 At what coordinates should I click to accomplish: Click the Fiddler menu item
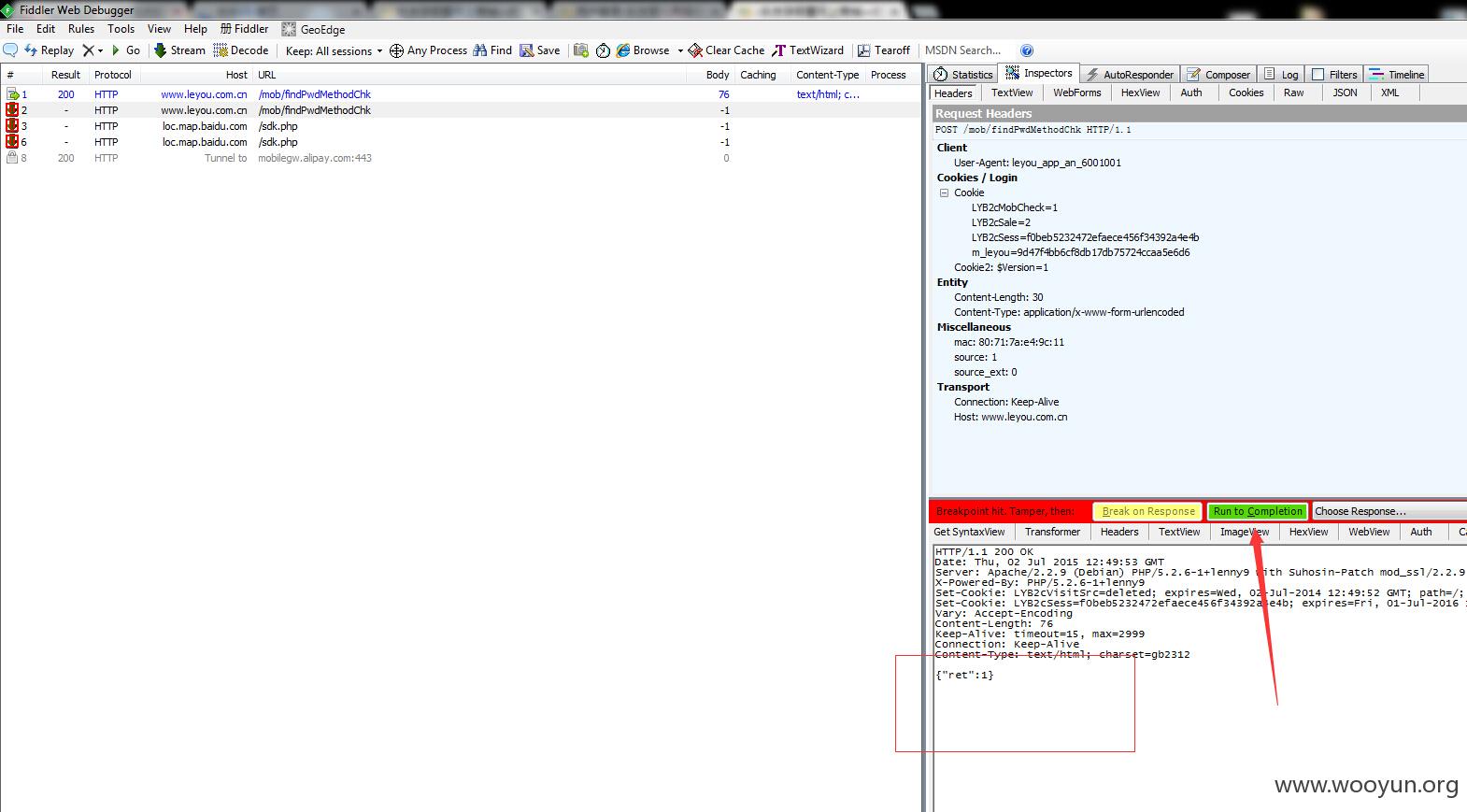pos(244,29)
